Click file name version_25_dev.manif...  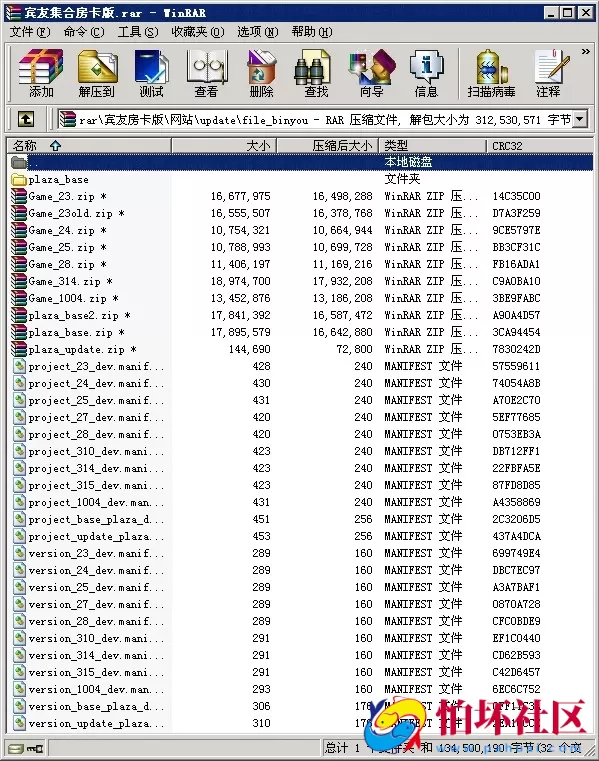pyautogui.click(x=96, y=588)
